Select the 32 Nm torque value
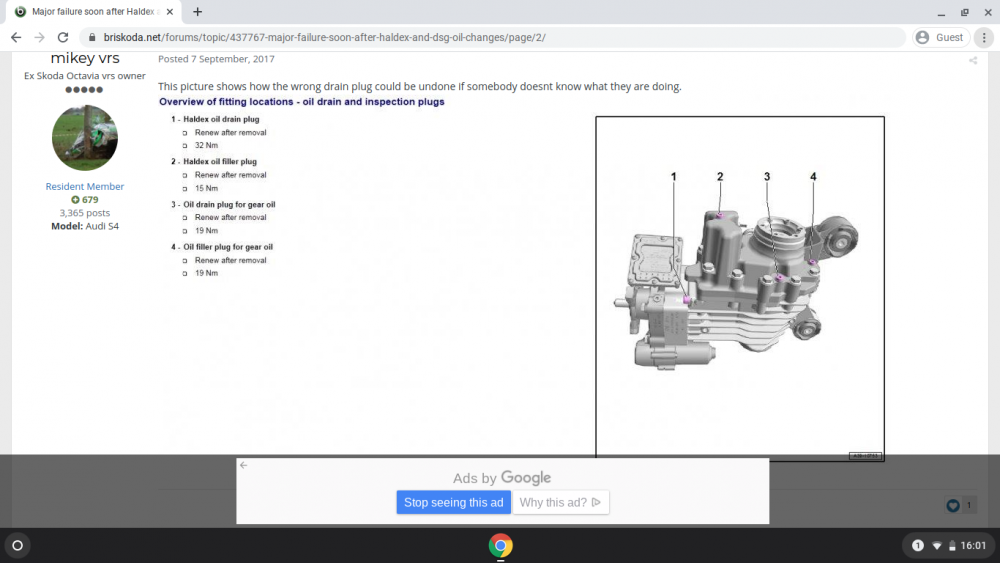This screenshot has height=563, width=1000. (206, 145)
